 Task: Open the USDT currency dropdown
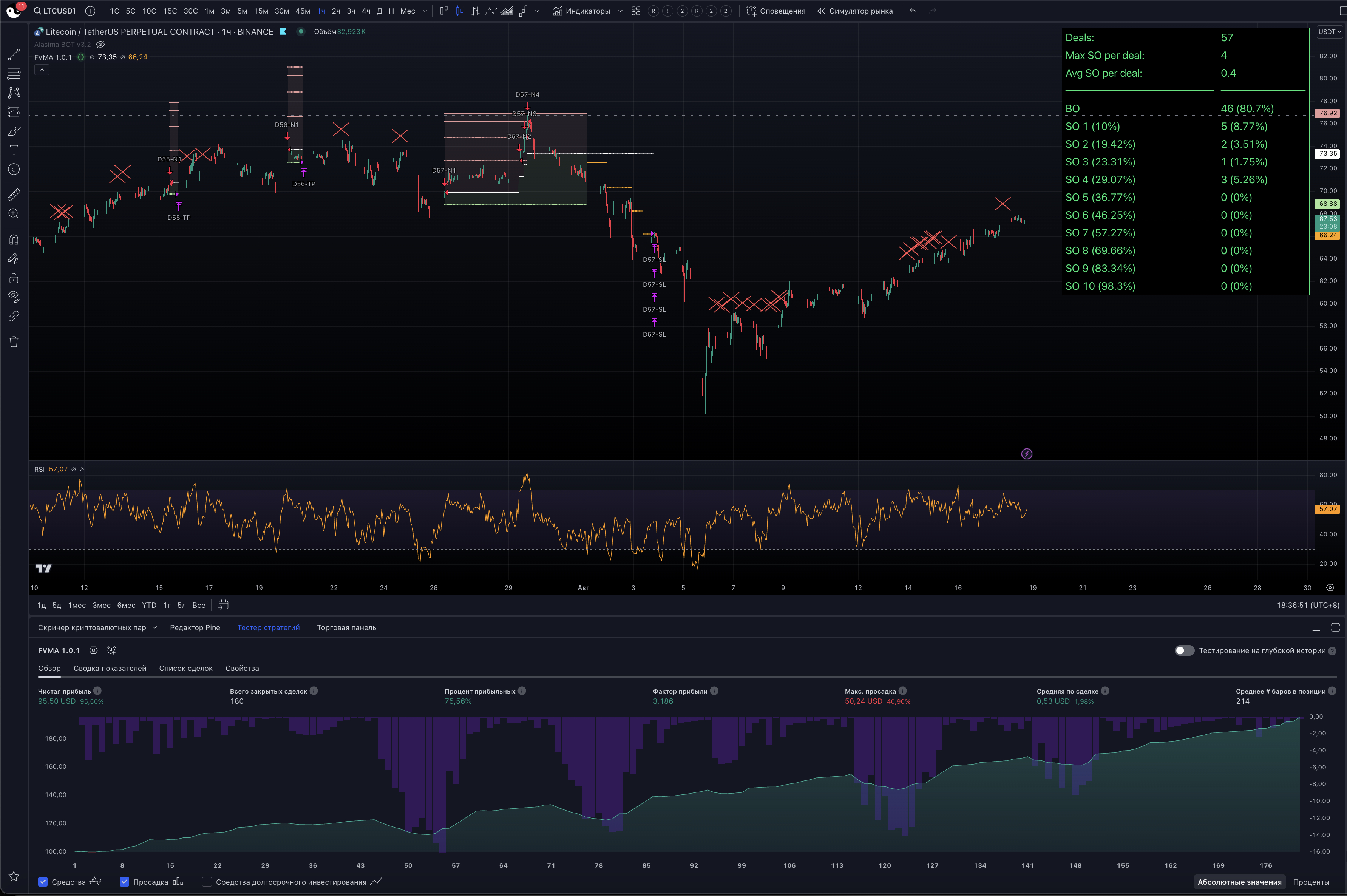tap(1329, 31)
